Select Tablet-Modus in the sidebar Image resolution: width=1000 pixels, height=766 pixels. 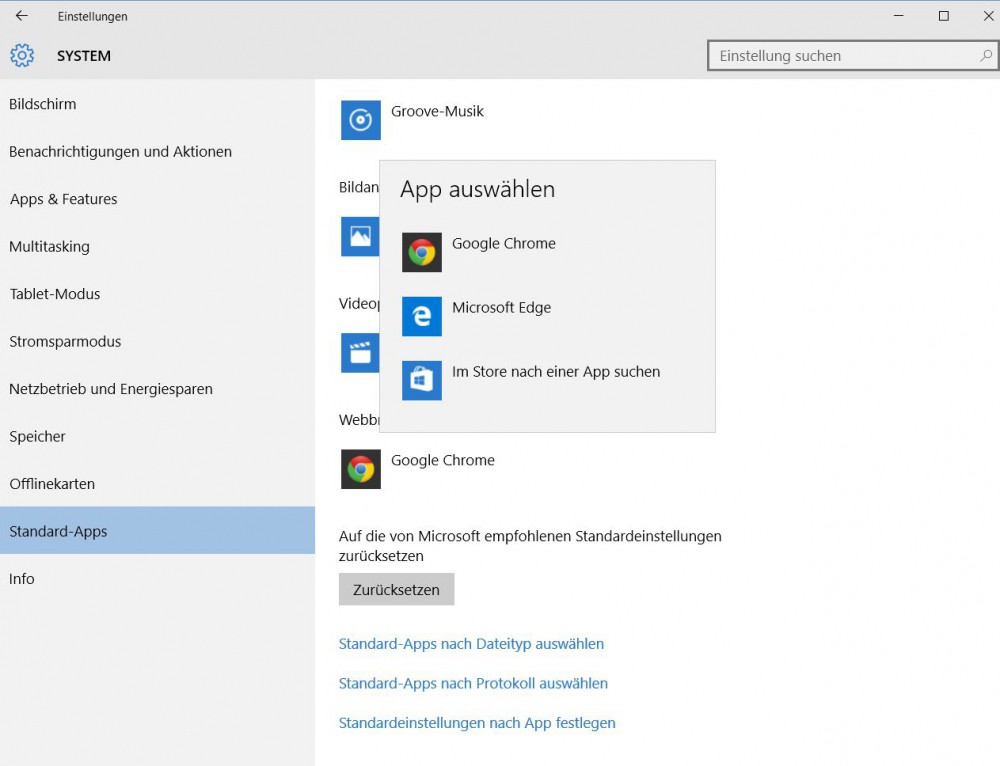[55, 294]
